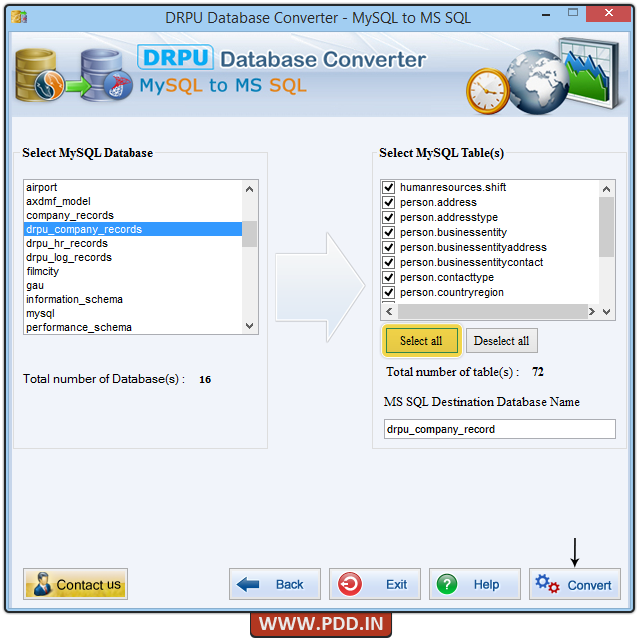
Task: Select the company_records database
Action: pyautogui.click(x=133, y=215)
